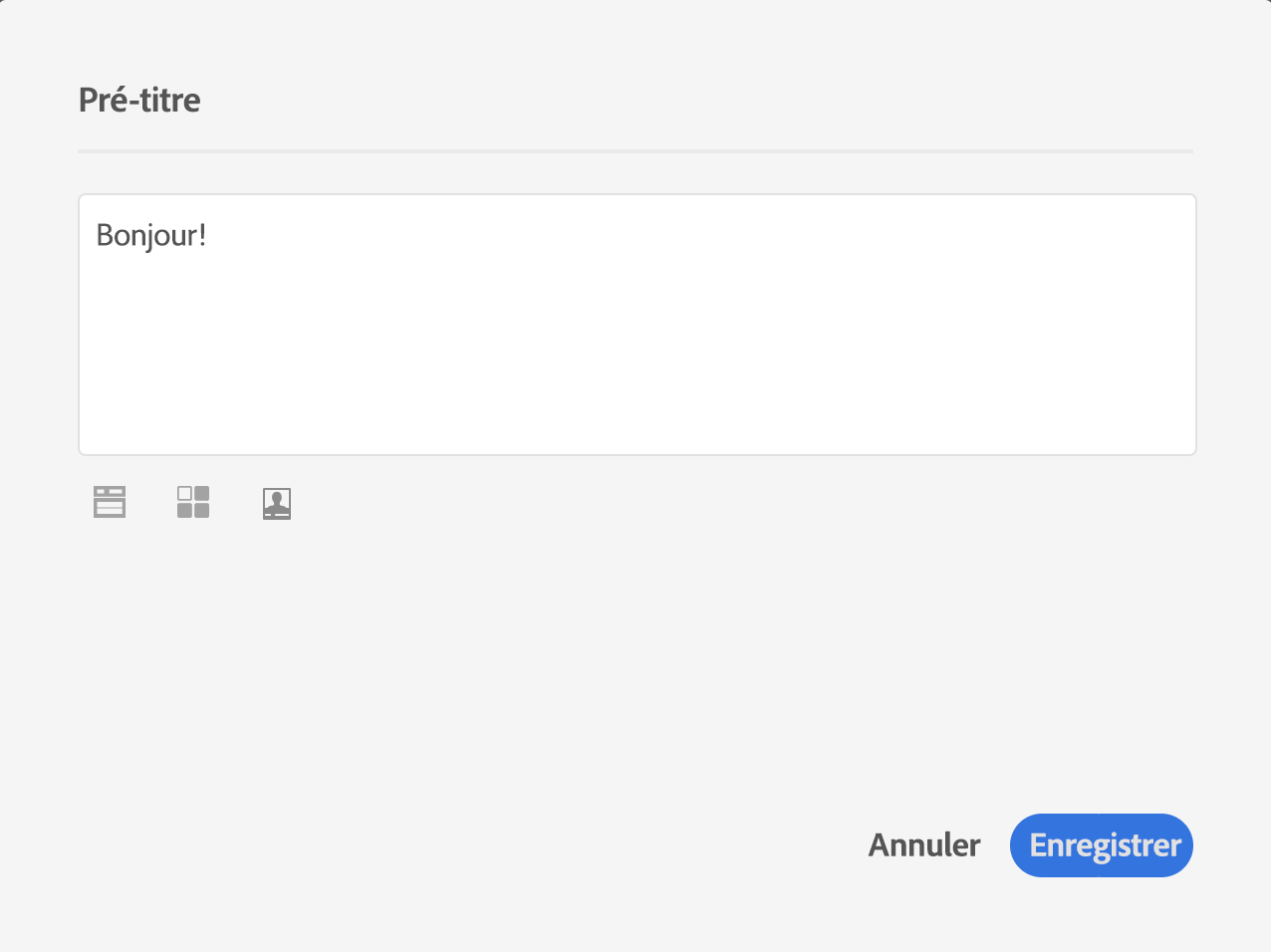This screenshot has width=1271, height=952.
Task: Click the Enregistrer button
Action: [1101, 845]
